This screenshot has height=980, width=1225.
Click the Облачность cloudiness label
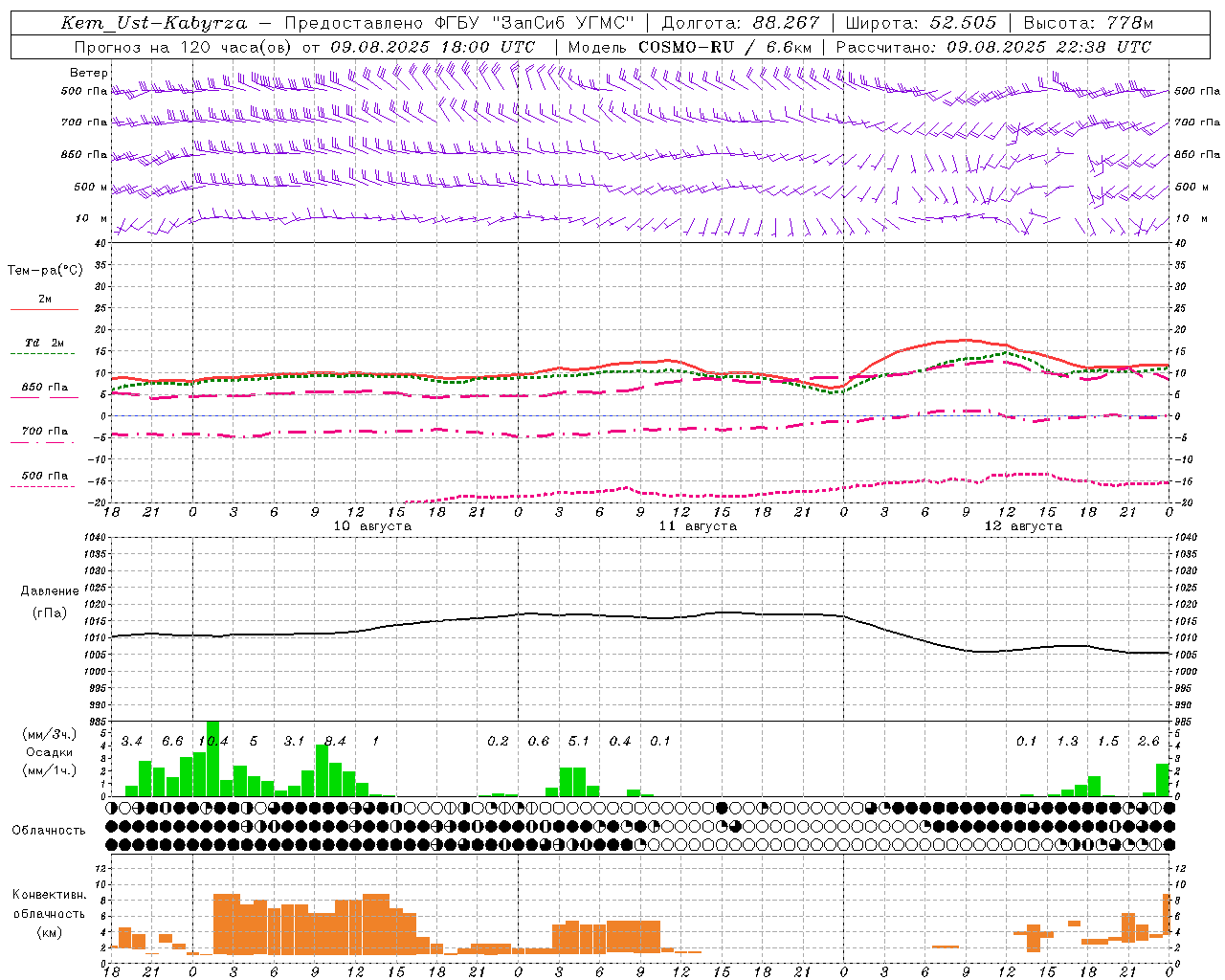click(x=49, y=831)
